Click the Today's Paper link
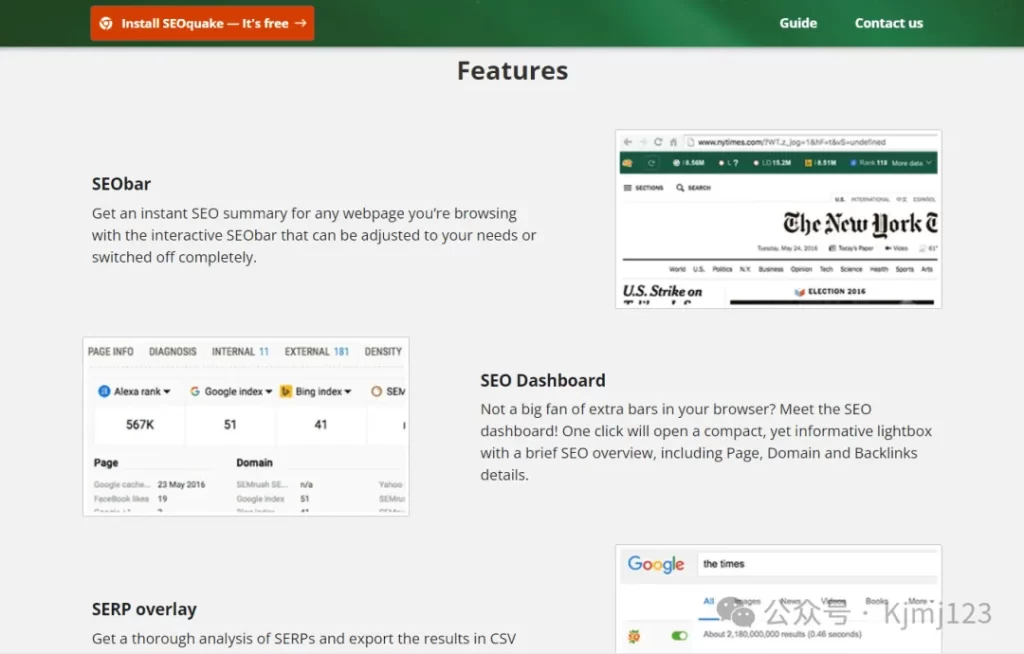The width and height of the screenshot is (1024, 654). tap(851, 248)
